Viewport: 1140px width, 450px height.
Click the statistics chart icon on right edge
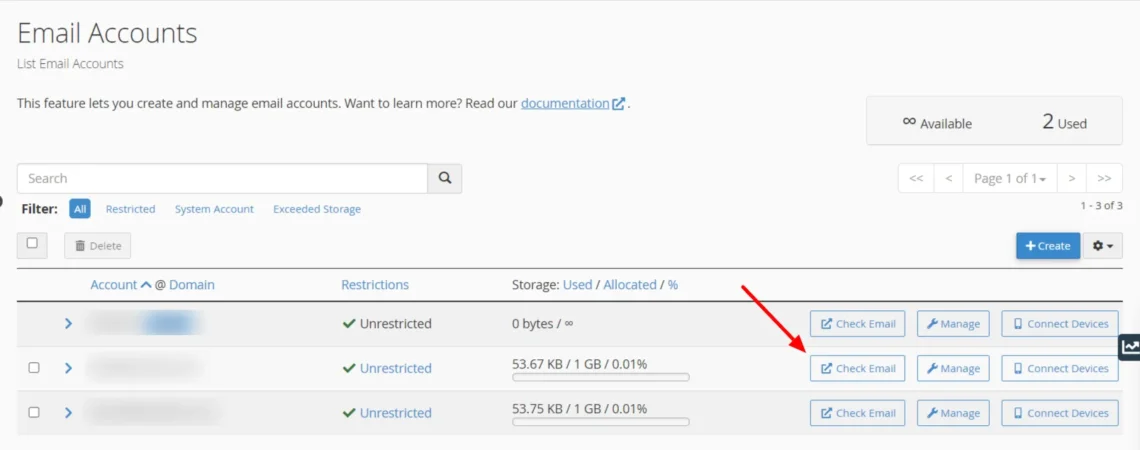pos(1129,347)
